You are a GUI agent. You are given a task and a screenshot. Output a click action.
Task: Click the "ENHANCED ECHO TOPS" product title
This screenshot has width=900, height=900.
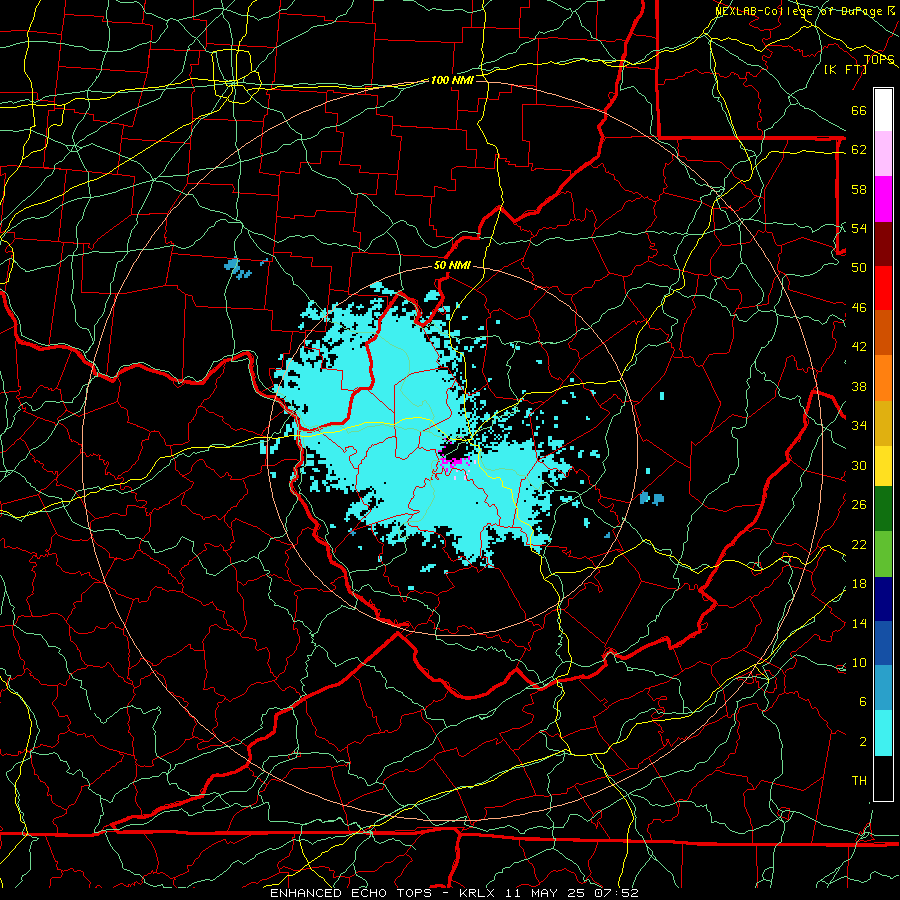point(351,893)
